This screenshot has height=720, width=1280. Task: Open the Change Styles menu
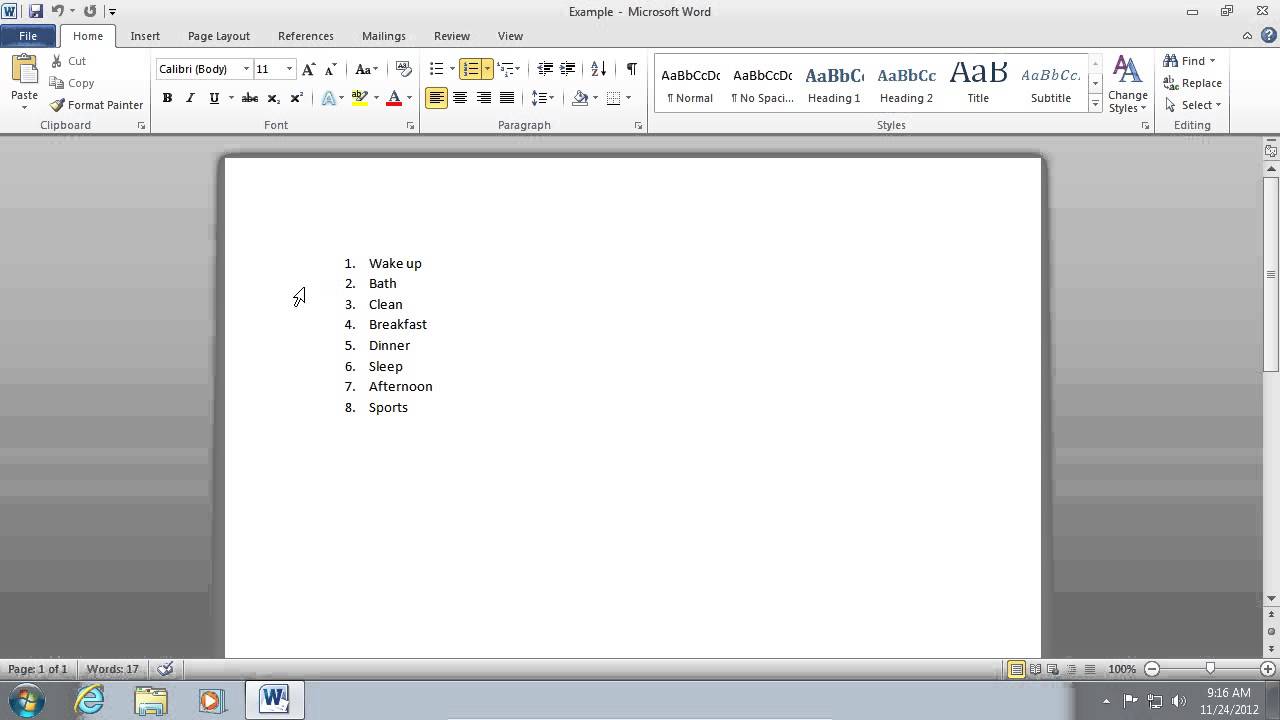[x=1128, y=84]
